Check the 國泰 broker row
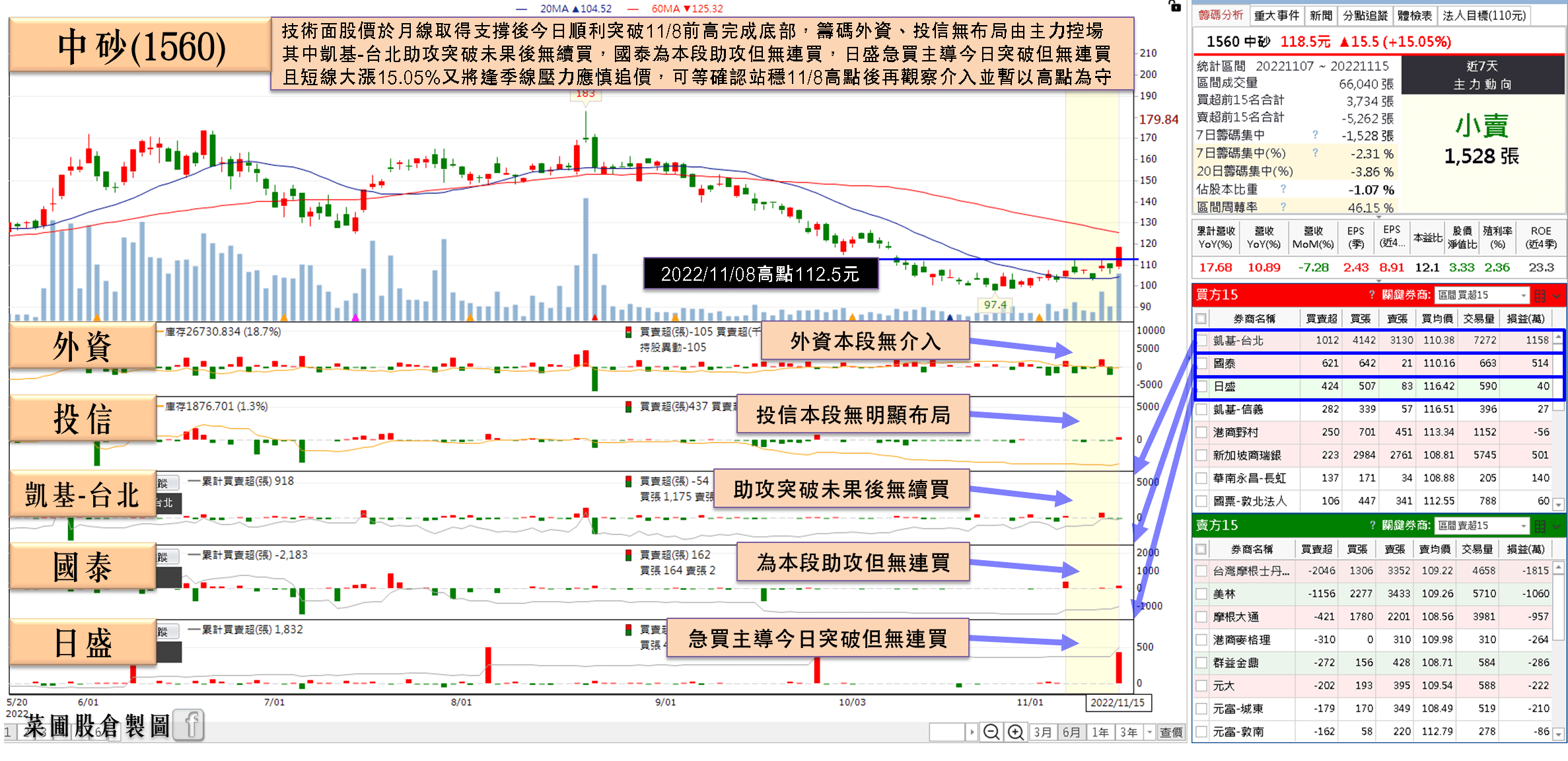Viewport: 1568px width, 761px height. [1203, 363]
